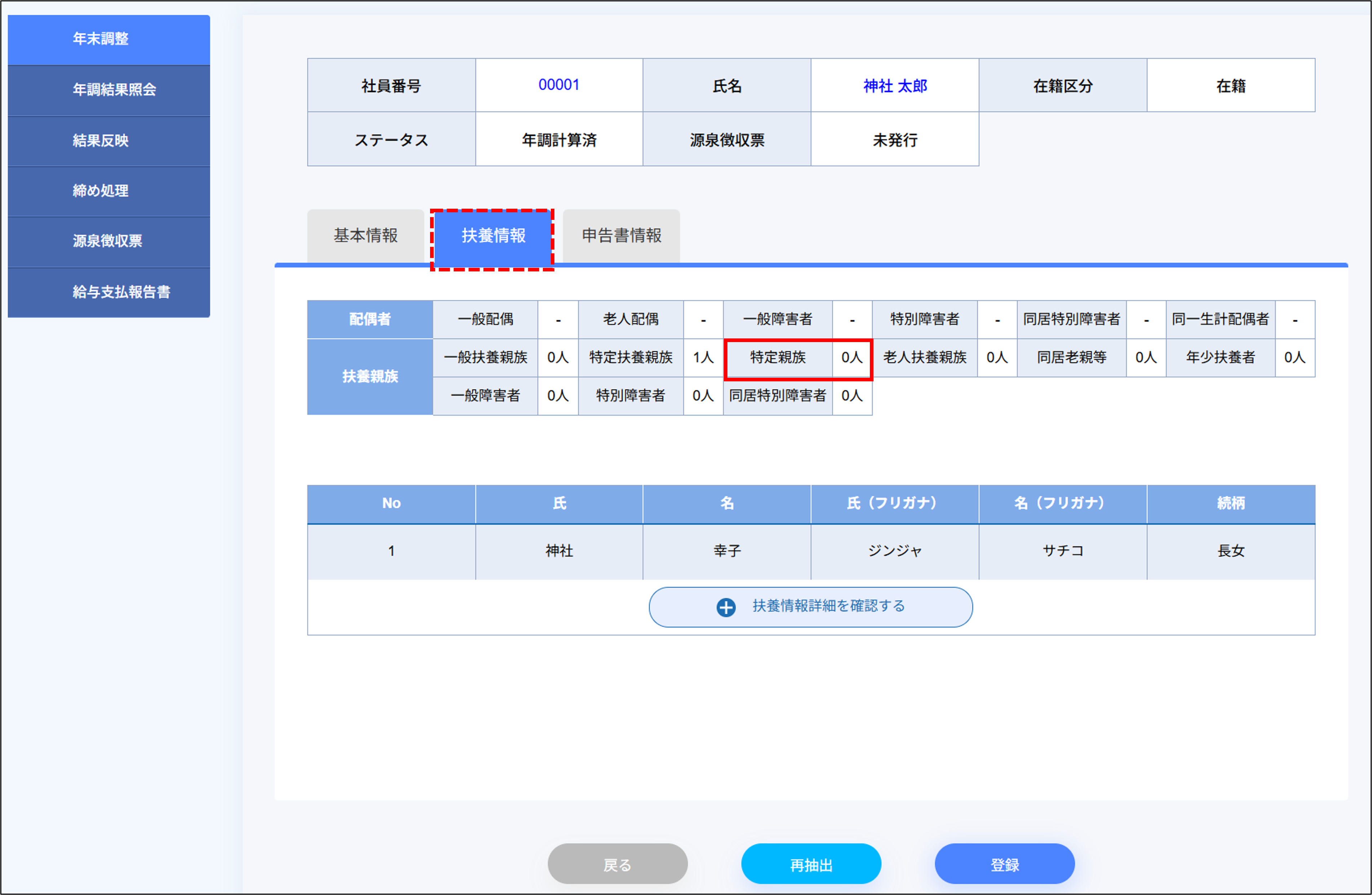Select the dependent row for 神社 幸子
Screen dimensions: 1372x895
click(x=726, y=551)
